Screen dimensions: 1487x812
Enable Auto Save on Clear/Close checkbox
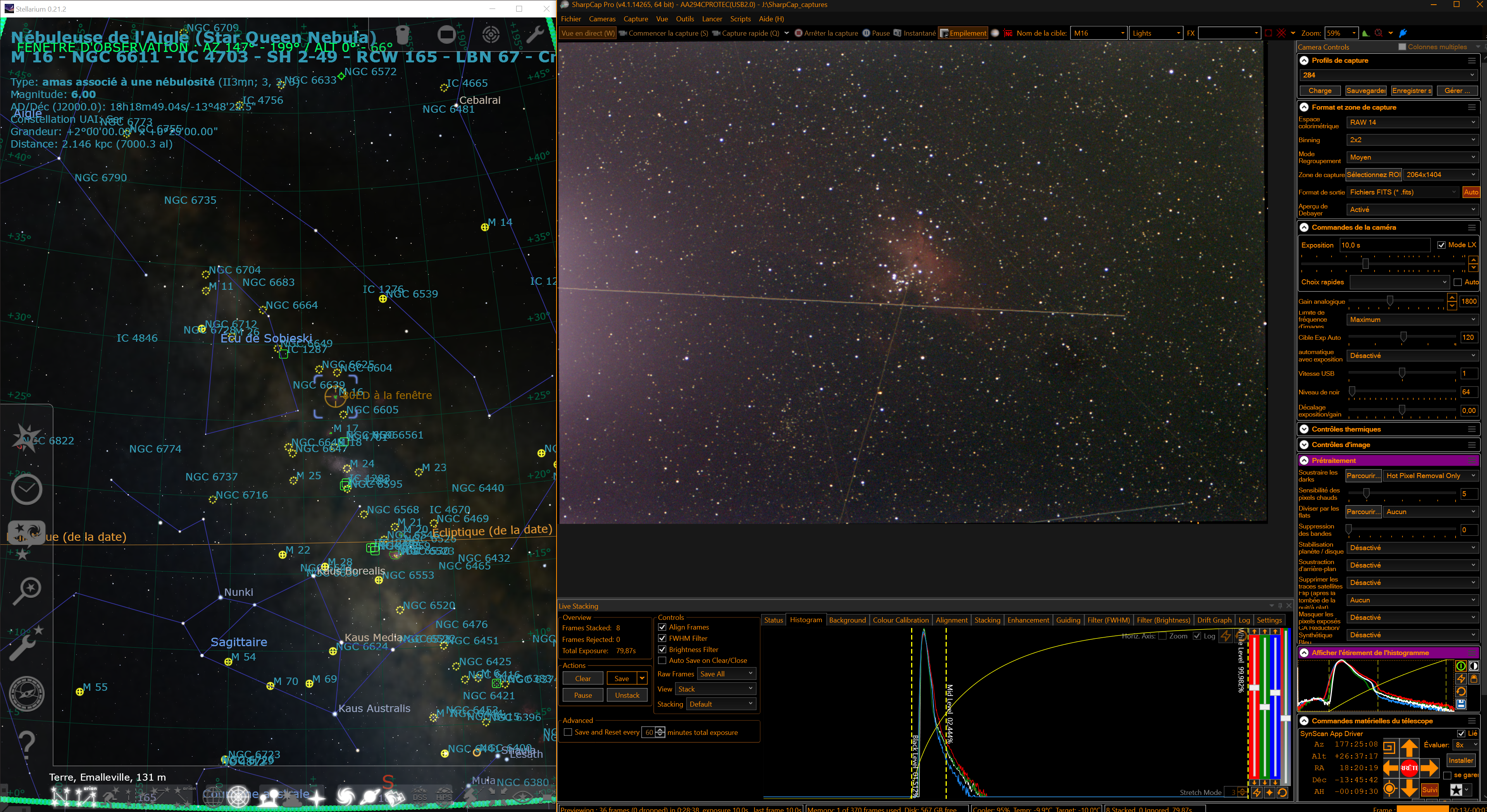pos(662,661)
